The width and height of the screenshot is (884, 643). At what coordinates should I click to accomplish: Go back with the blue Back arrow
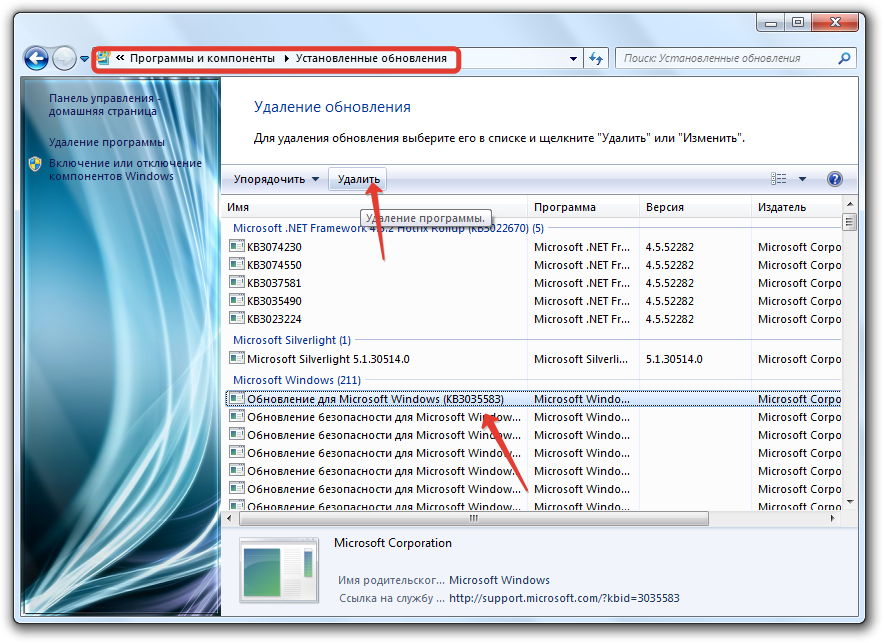point(36,58)
